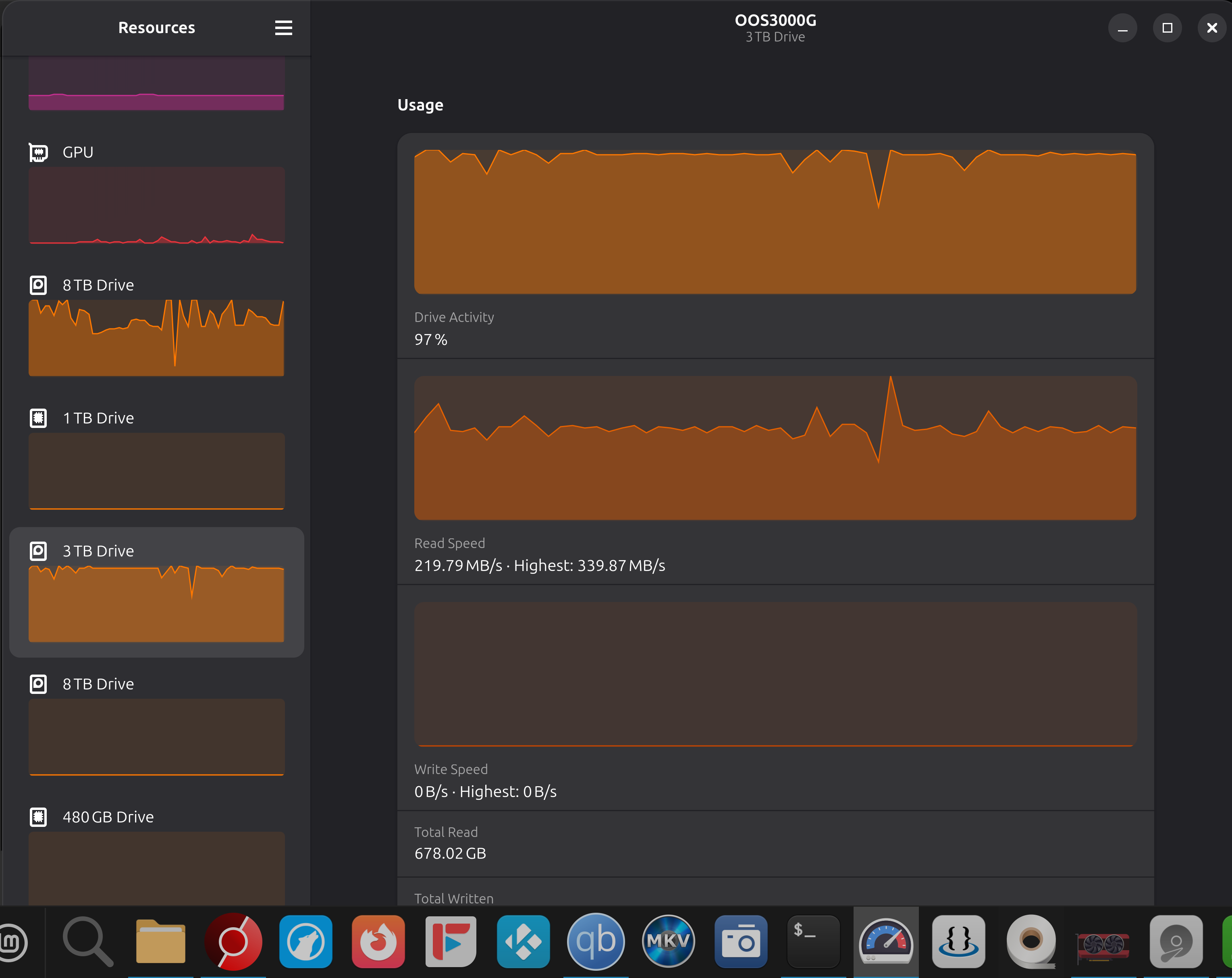Click the Drive Activity usage graph
This screenshot has height=978, width=1232.
tap(775, 222)
